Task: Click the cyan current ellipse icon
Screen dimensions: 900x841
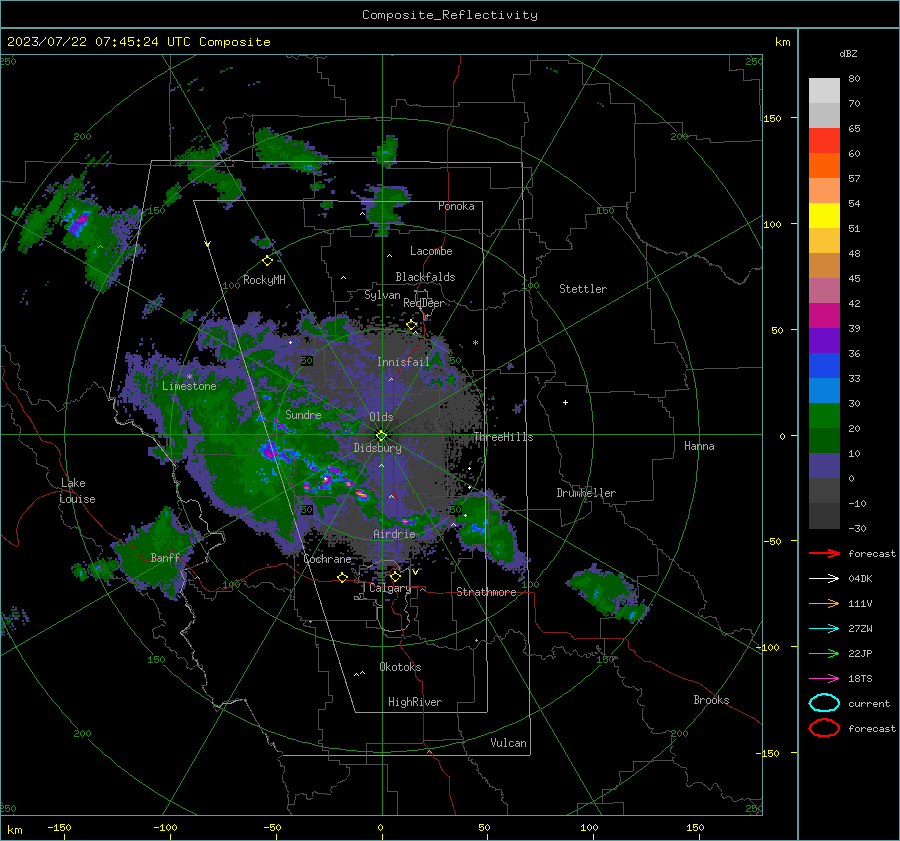Action: [824, 703]
